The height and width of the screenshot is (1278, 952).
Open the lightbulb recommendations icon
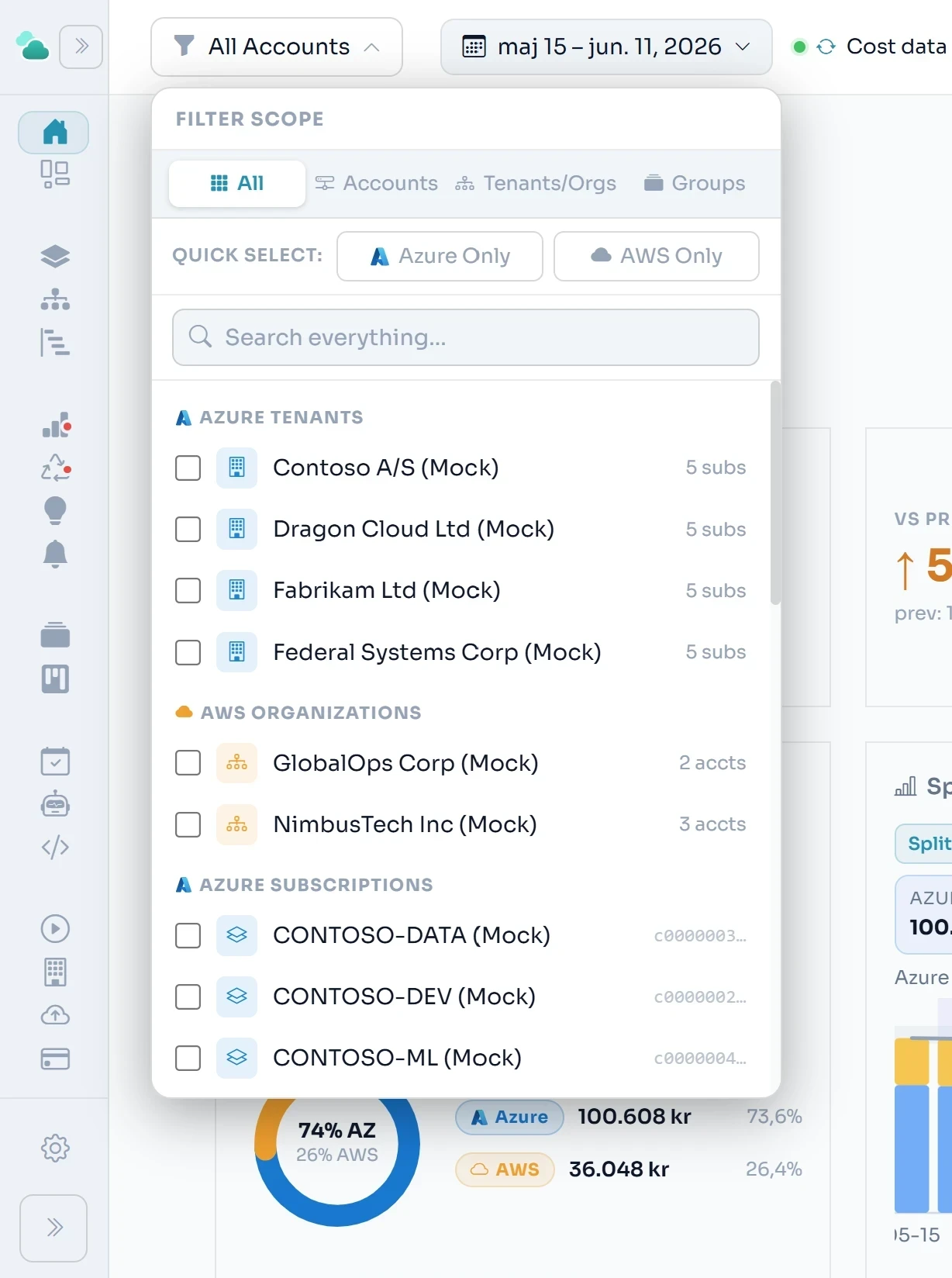coord(55,510)
